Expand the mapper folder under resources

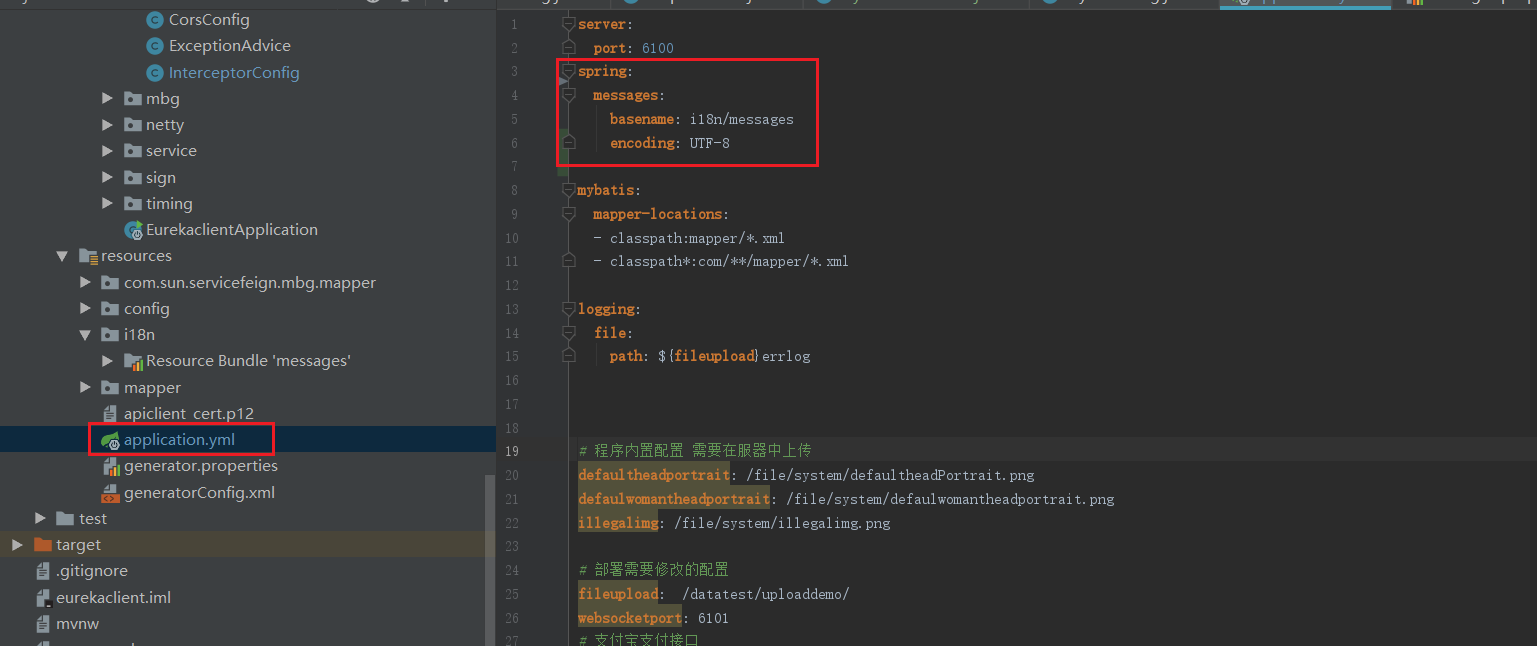click(85, 388)
